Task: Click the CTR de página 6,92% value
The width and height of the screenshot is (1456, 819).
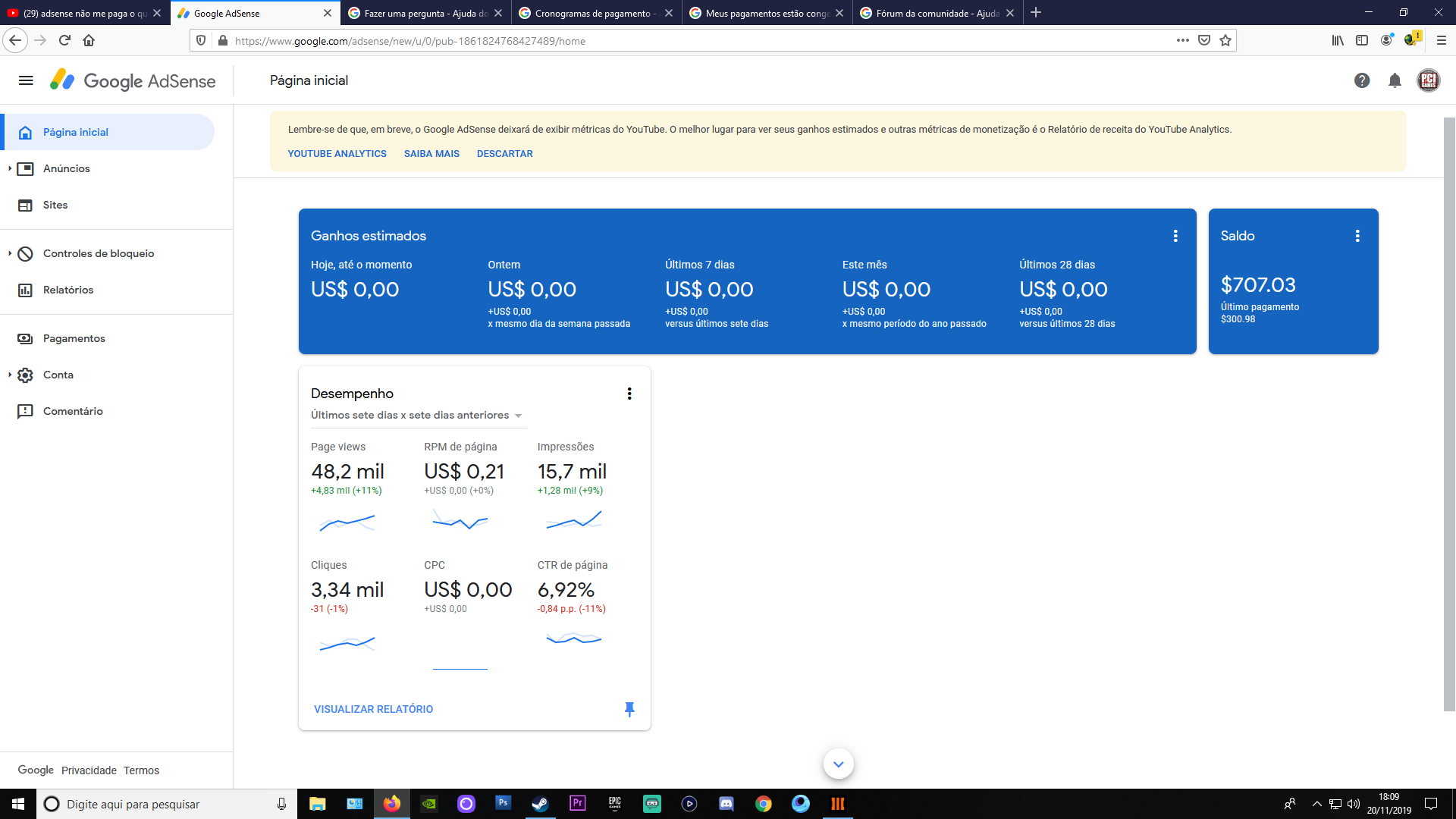Action: click(x=566, y=590)
